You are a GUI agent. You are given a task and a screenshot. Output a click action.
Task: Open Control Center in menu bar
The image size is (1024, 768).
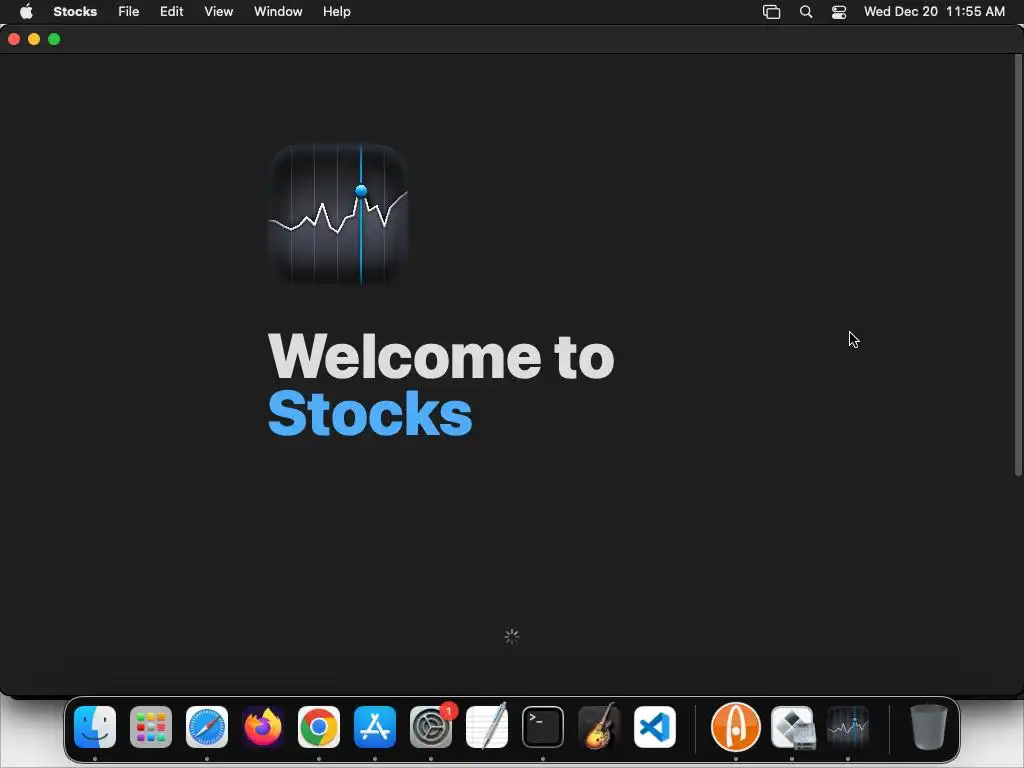pos(839,12)
